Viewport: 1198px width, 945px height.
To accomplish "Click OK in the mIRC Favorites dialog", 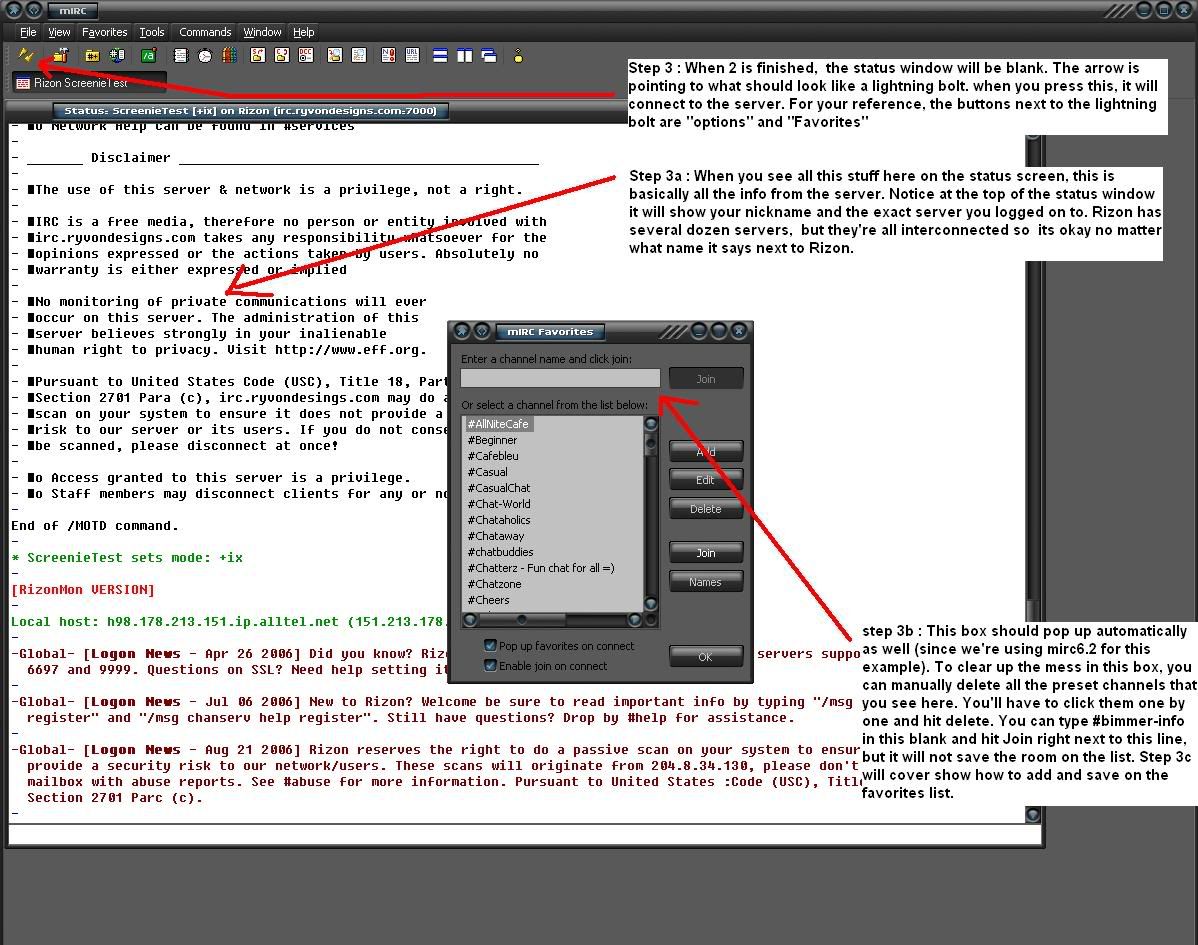I will click(706, 656).
